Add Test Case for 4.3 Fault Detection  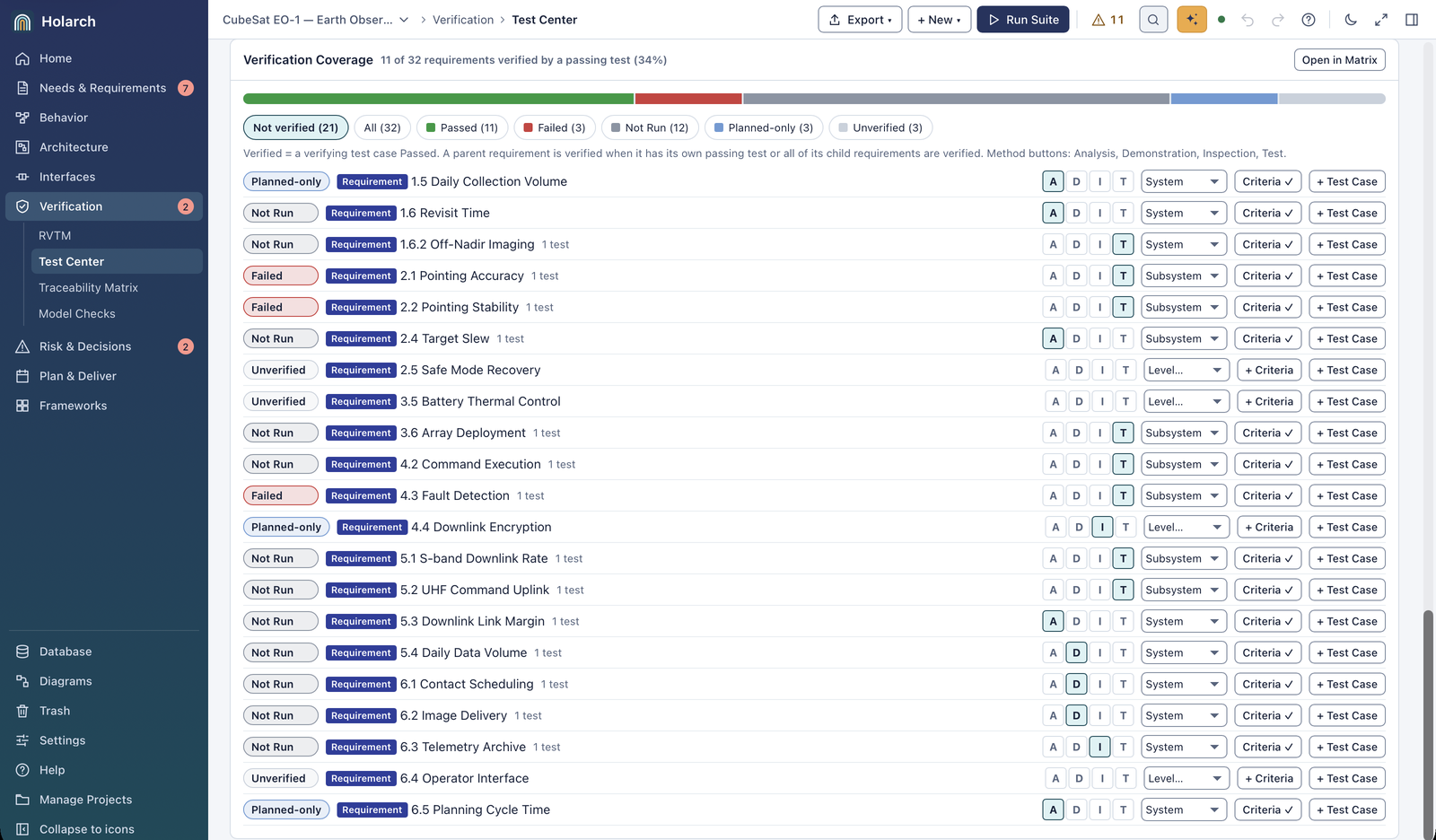pos(1346,495)
